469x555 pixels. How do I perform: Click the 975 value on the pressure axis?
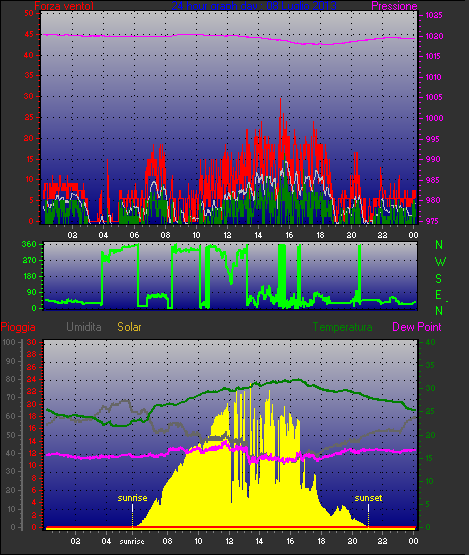coord(433,221)
